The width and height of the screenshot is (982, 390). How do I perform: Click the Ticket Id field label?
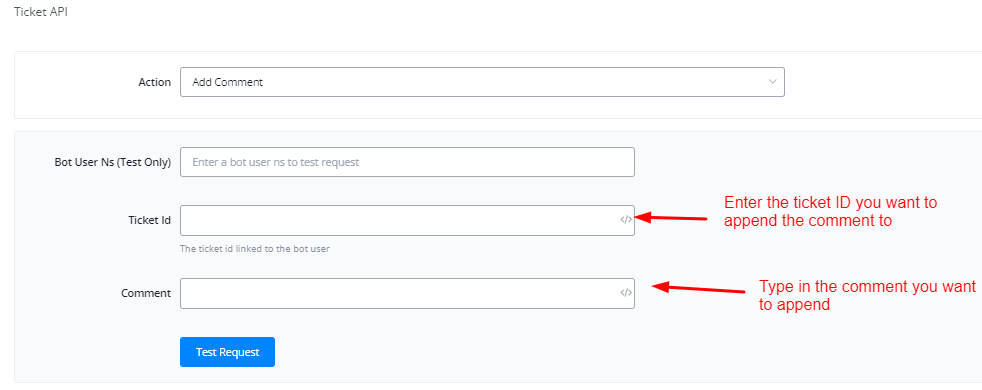(151, 220)
